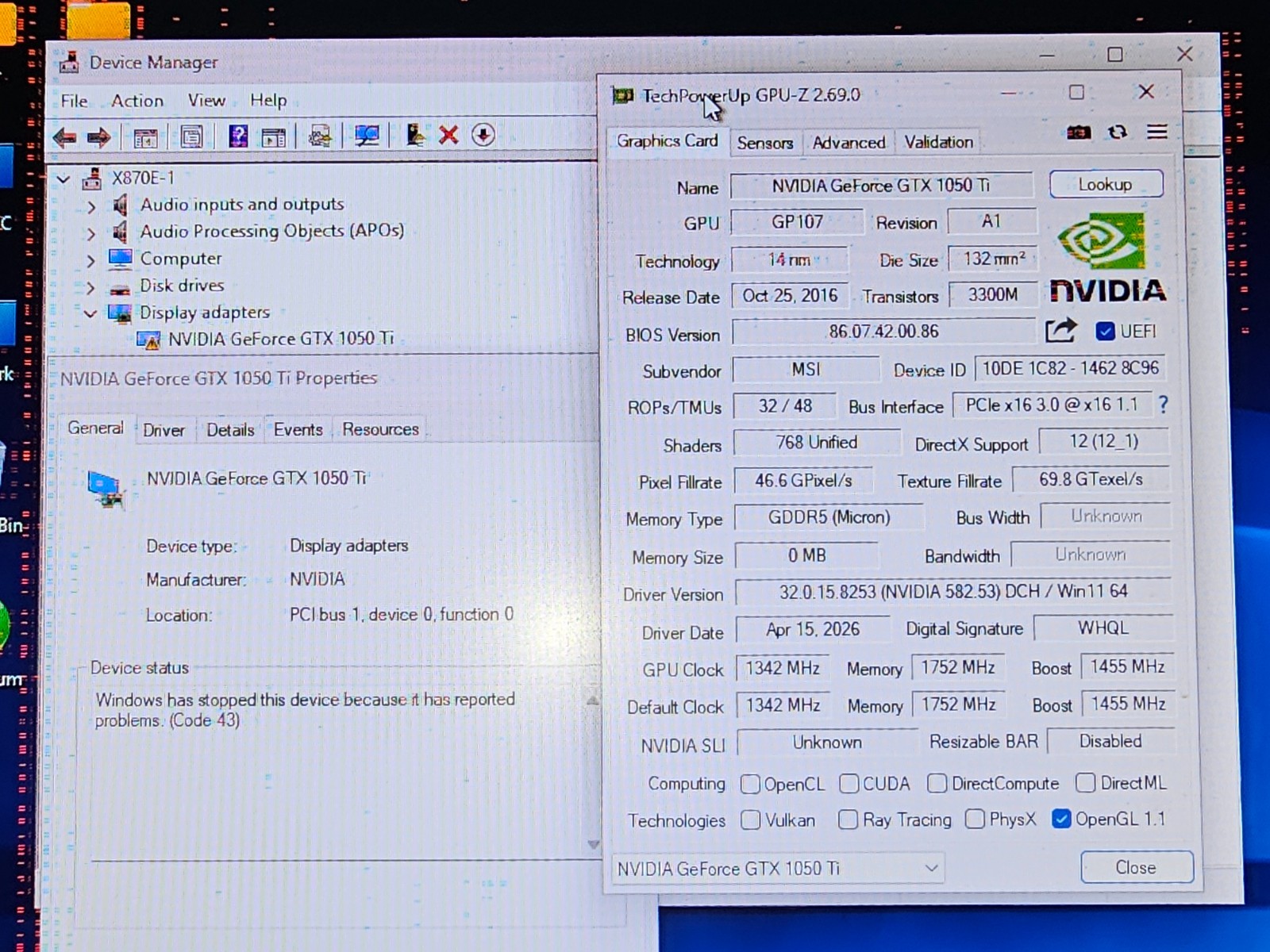The image size is (1270, 952).
Task: Switch to the Advanced tab in GPU-Z
Action: click(x=849, y=143)
